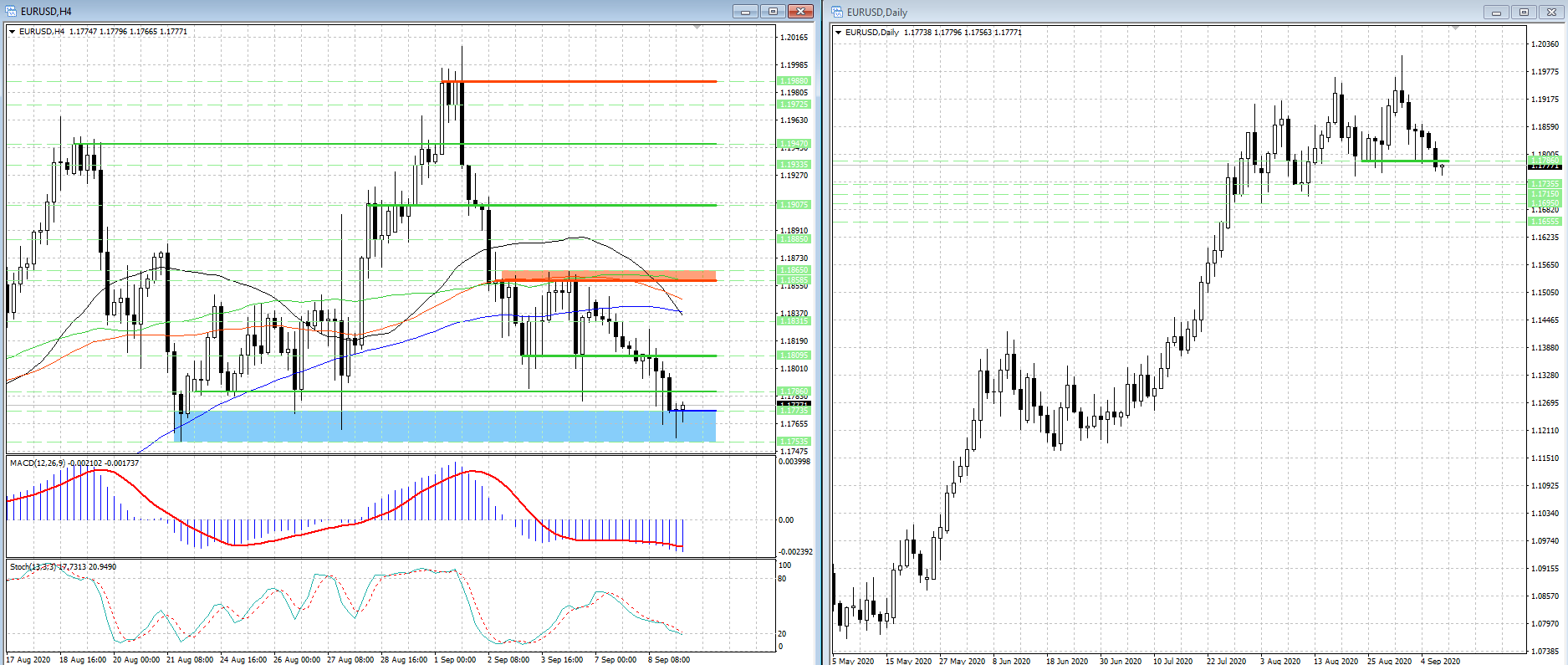Click the 1.16555 Daily green price label

(1545, 222)
